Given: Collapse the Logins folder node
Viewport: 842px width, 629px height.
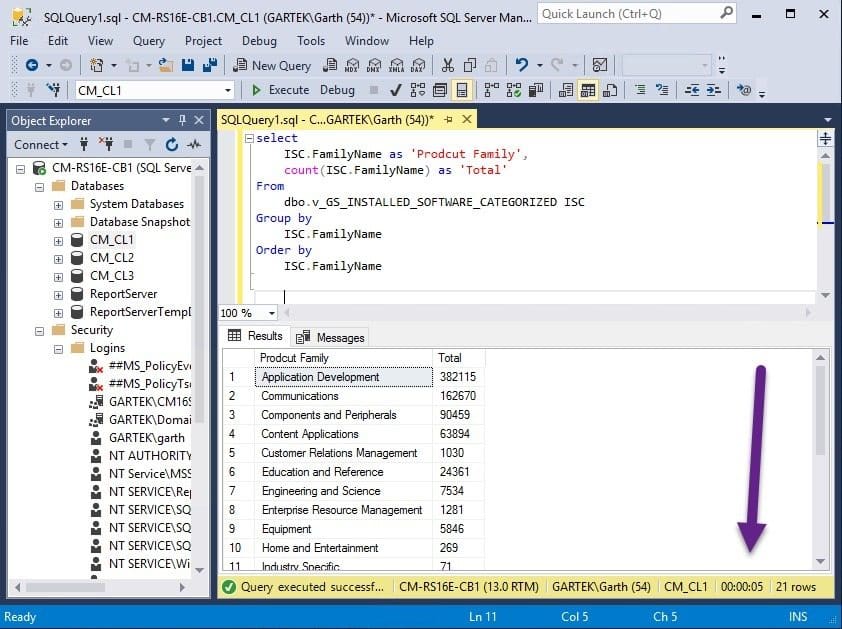Looking at the screenshot, I should (58, 349).
